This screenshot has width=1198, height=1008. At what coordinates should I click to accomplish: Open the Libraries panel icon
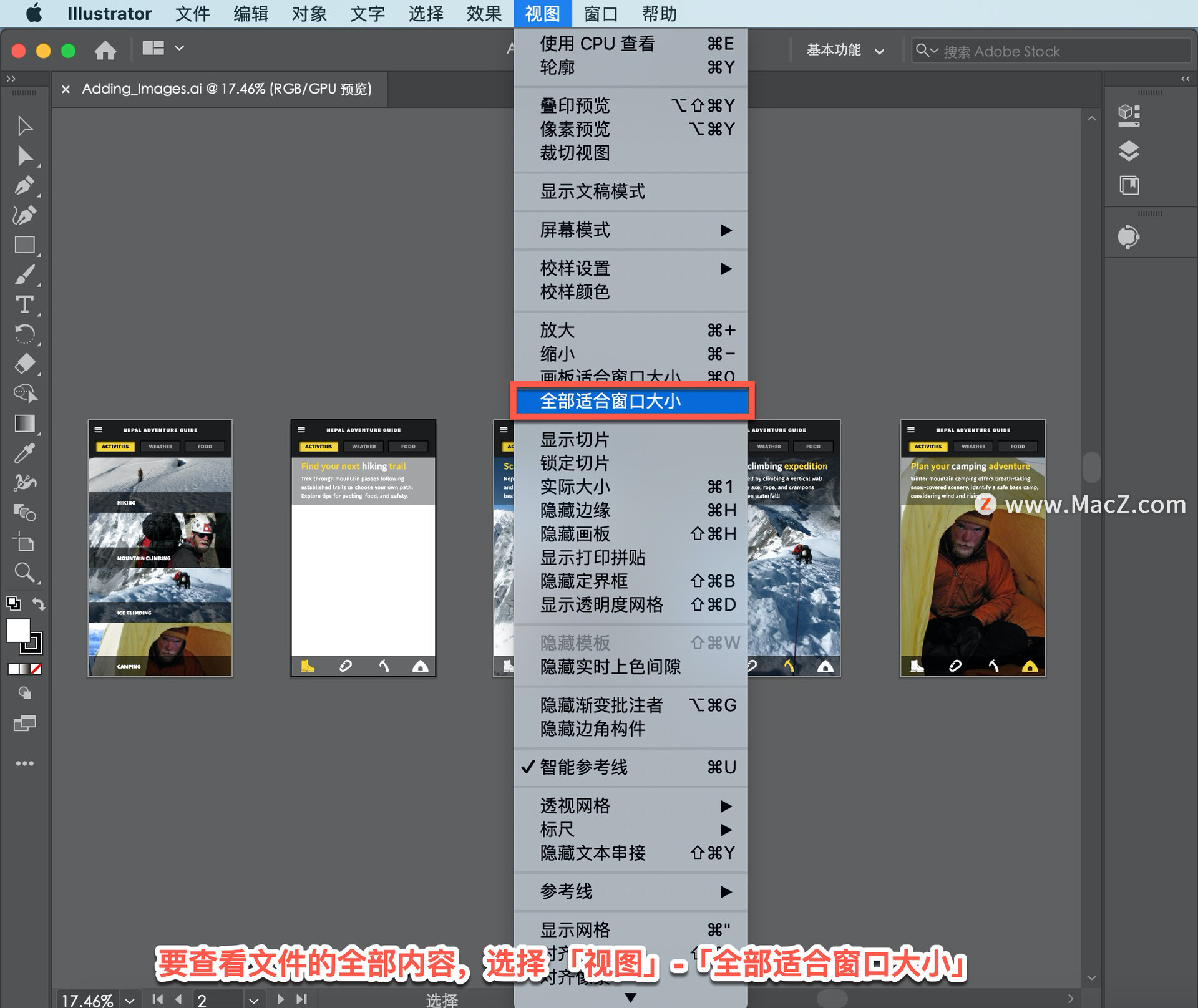point(1129,185)
